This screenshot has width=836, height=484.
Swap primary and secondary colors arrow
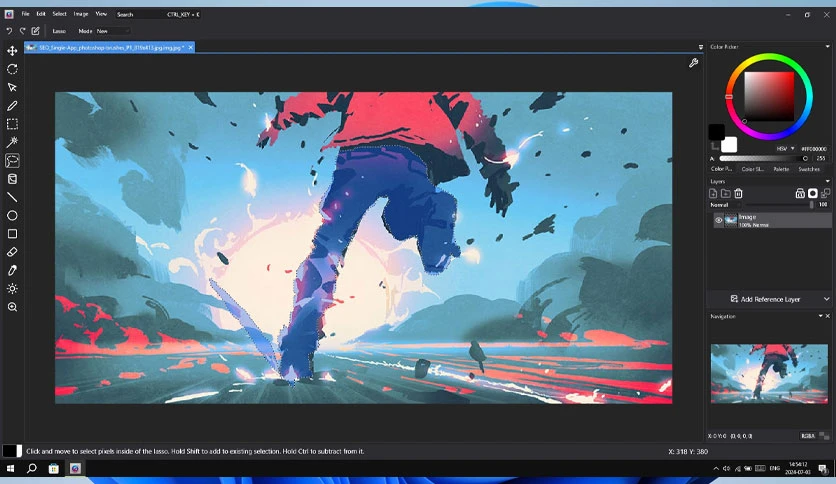coord(714,146)
